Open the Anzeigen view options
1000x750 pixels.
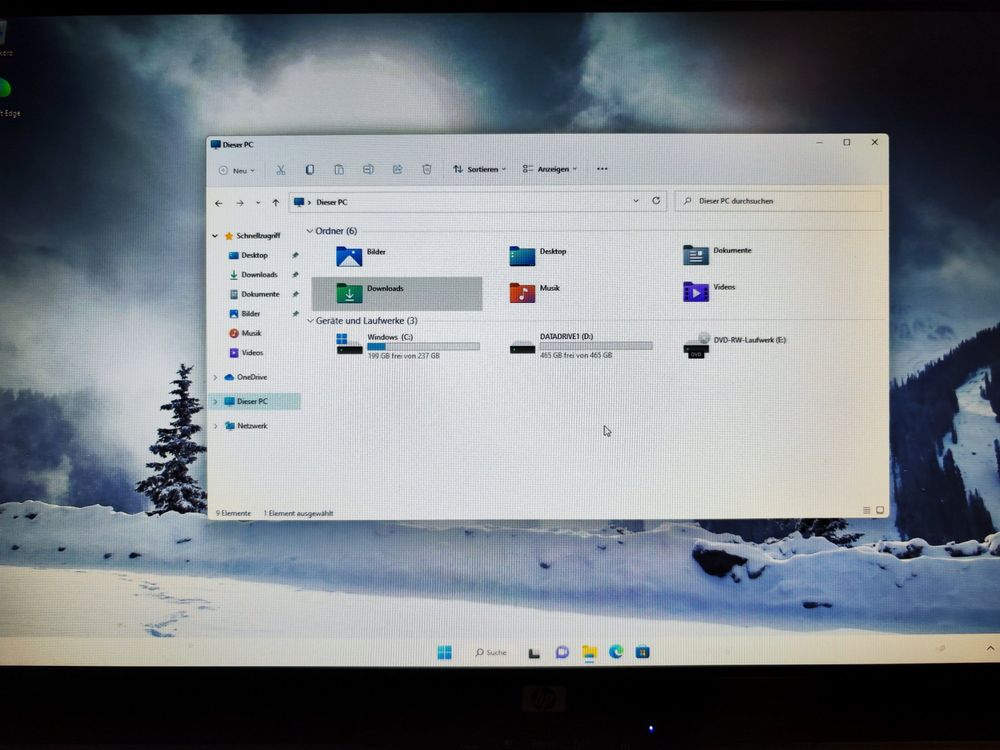(x=549, y=169)
